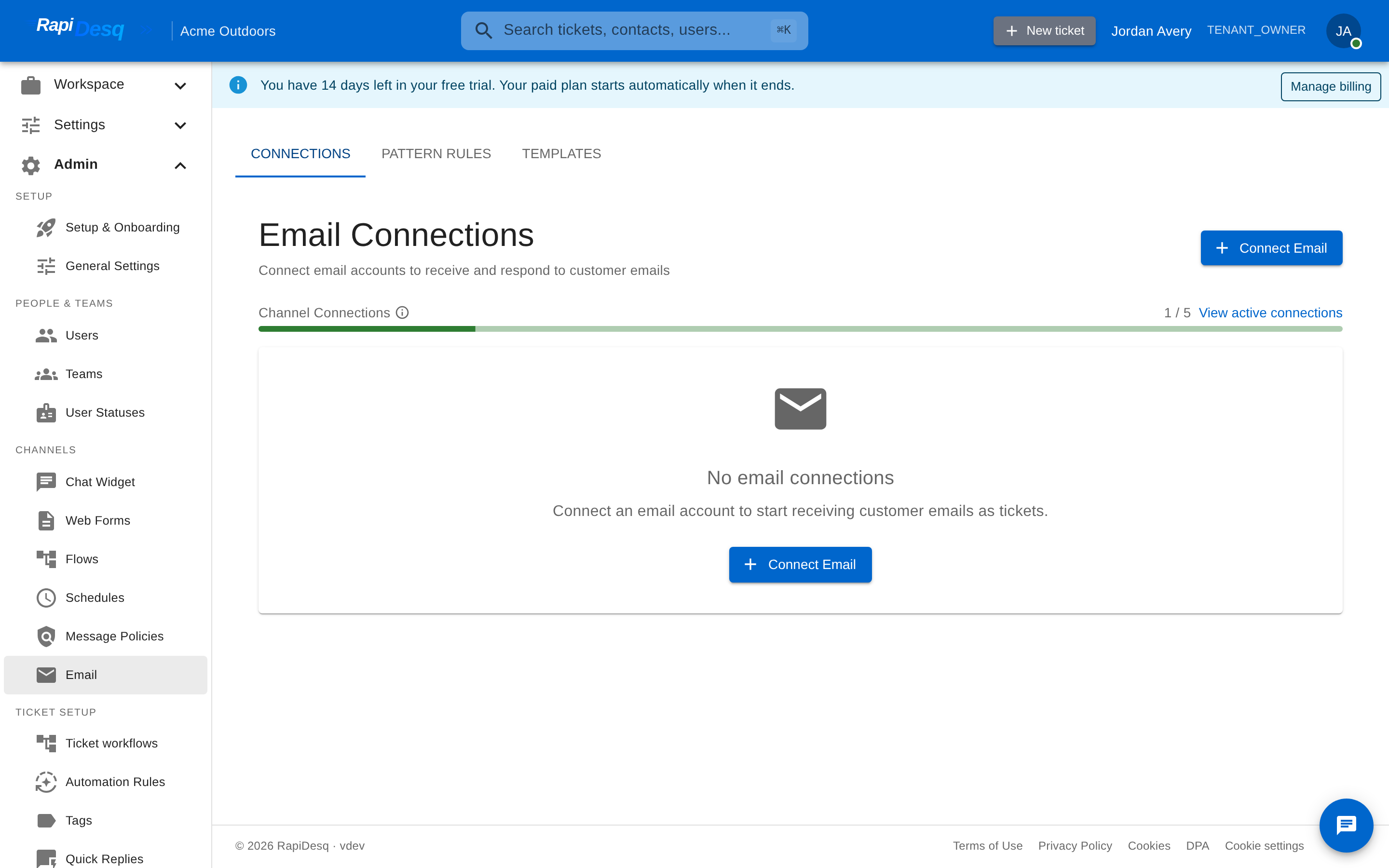This screenshot has width=1389, height=868.
Task: Open Cookie settings in footer
Action: 1264,846
